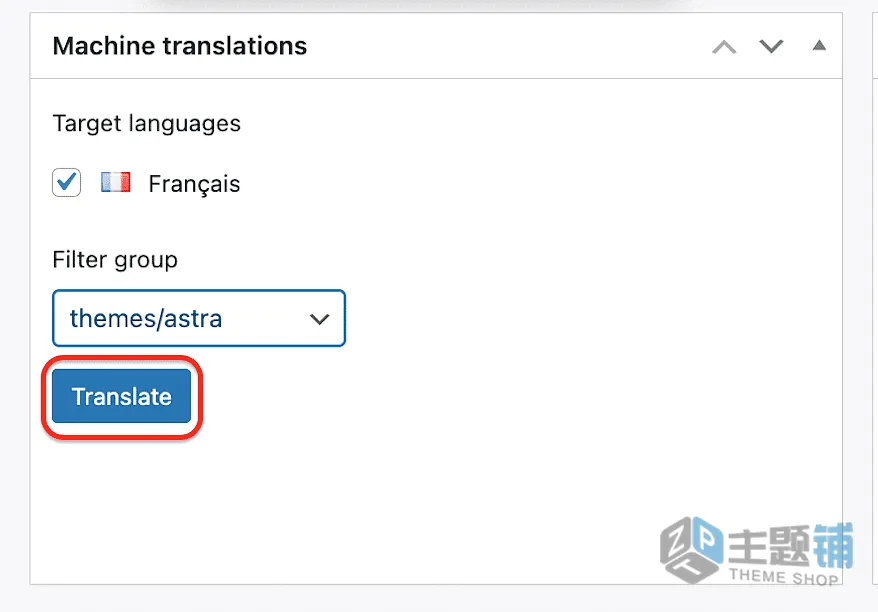Click the blue Translate button
Viewport: 878px width, 612px height.
(x=122, y=396)
